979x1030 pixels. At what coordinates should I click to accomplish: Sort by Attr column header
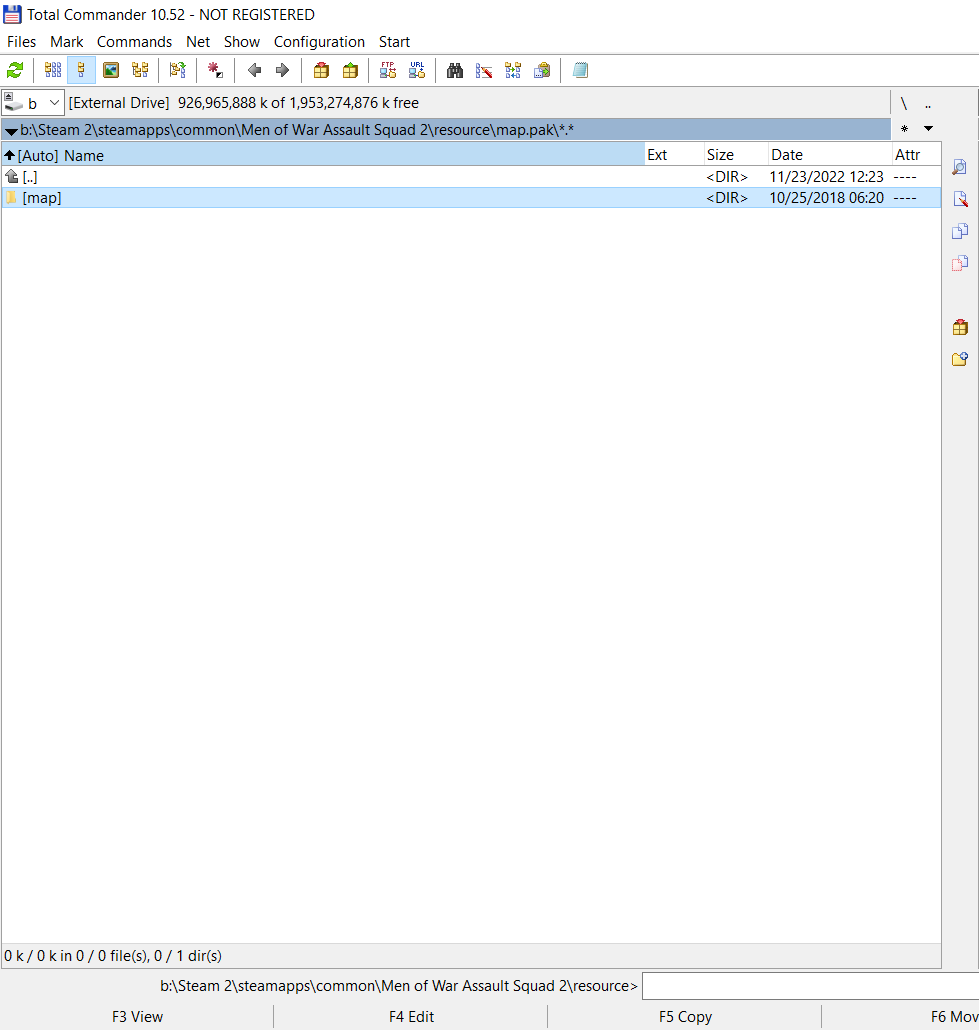click(917, 155)
